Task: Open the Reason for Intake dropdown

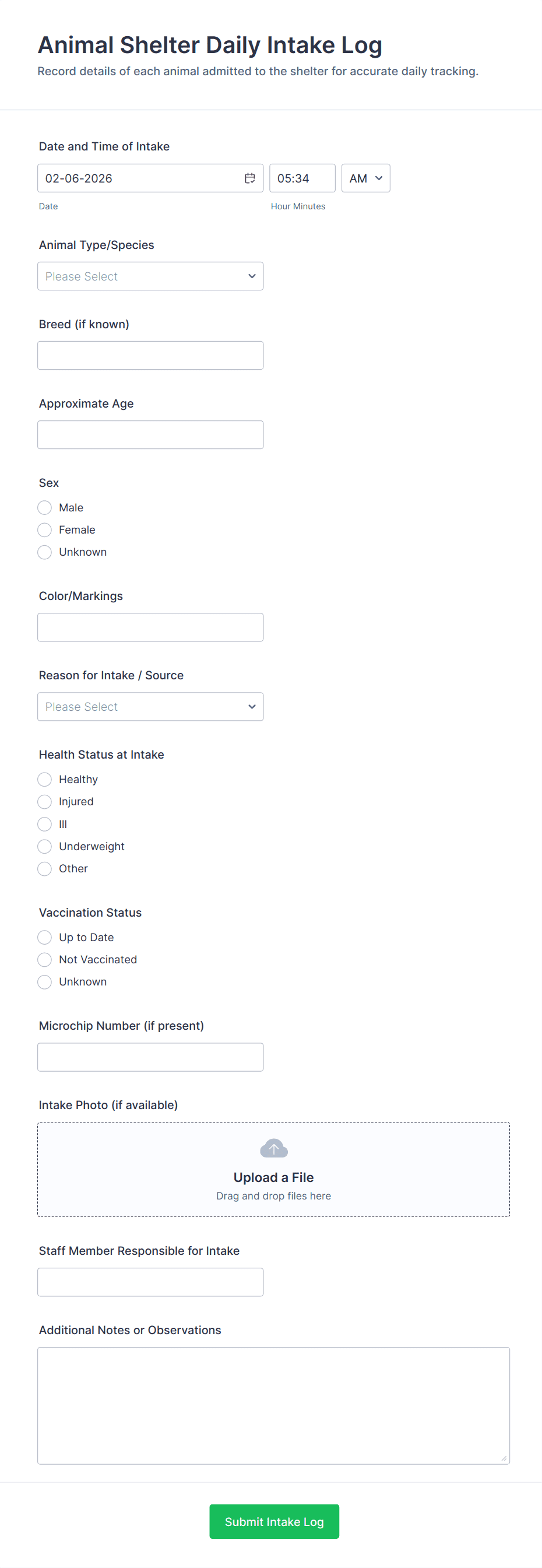Action: click(x=150, y=707)
